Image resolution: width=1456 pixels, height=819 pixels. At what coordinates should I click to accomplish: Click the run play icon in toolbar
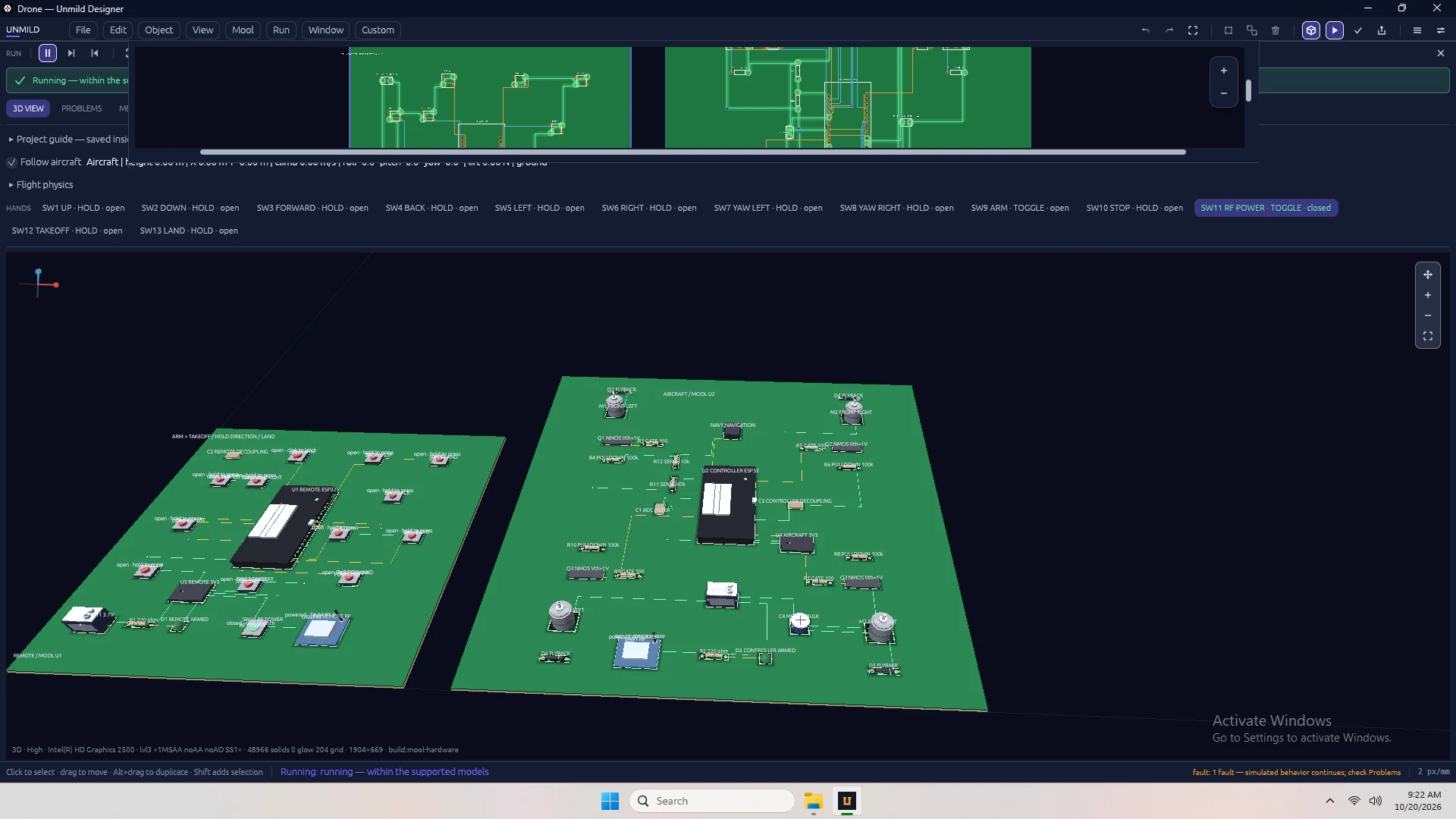(x=1335, y=30)
